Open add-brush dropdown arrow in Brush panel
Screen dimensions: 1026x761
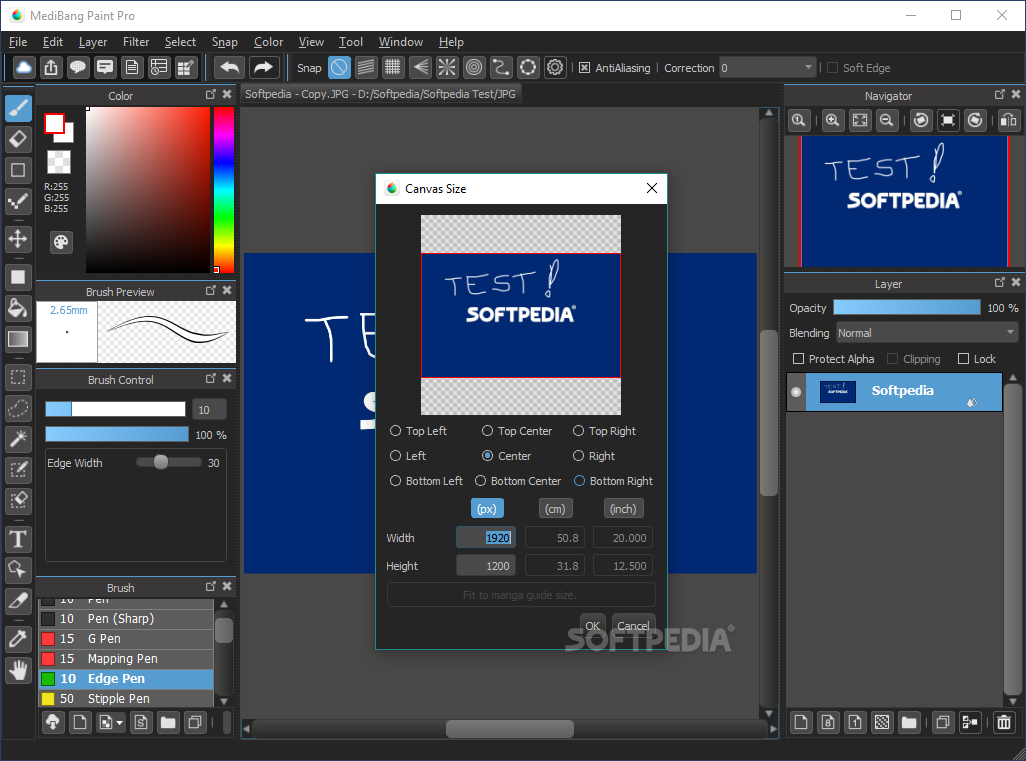click(119, 724)
